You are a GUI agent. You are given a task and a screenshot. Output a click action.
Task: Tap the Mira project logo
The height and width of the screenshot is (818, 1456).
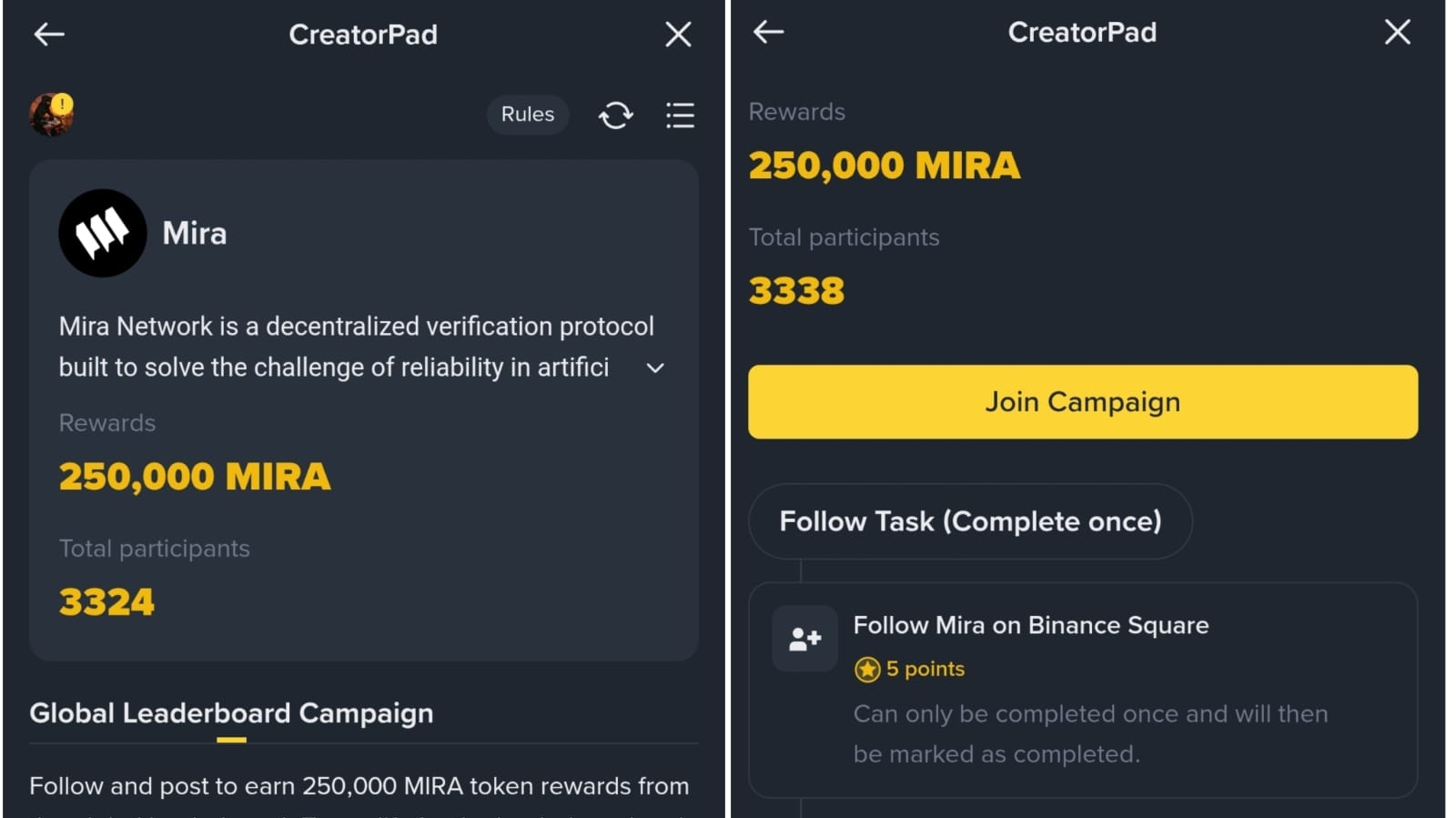(x=103, y=233)
